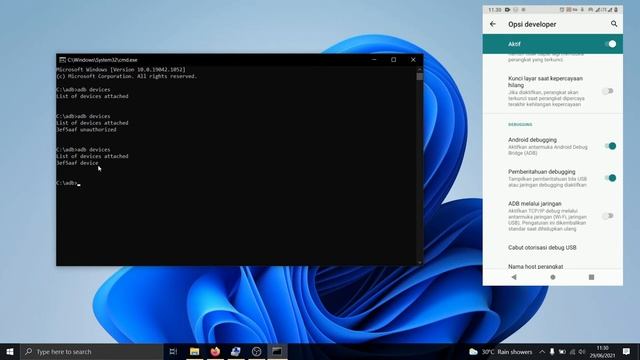Click the Type here to search box
The width and height of the screenshot is (640, 360).
[92, 351]
